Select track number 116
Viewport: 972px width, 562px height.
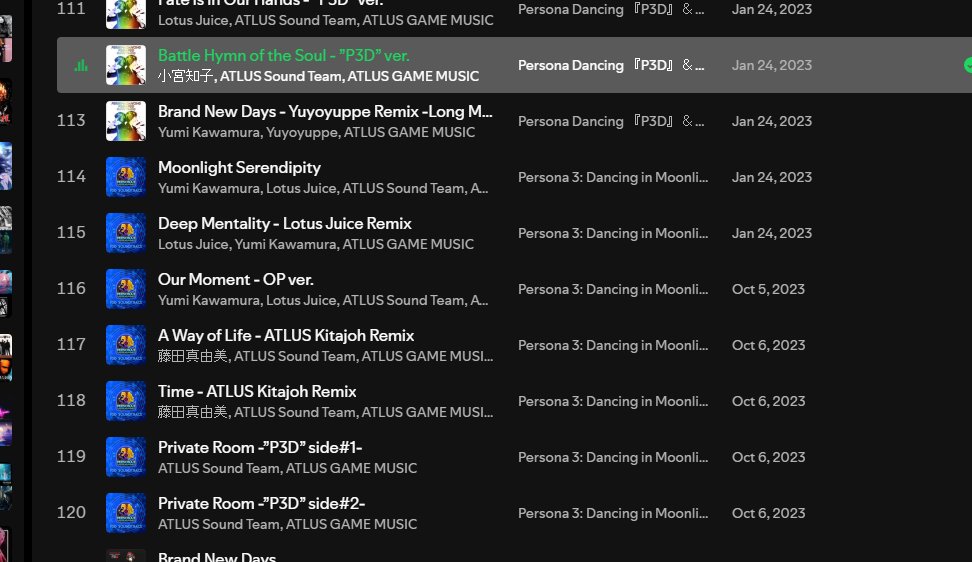(71, 288)
